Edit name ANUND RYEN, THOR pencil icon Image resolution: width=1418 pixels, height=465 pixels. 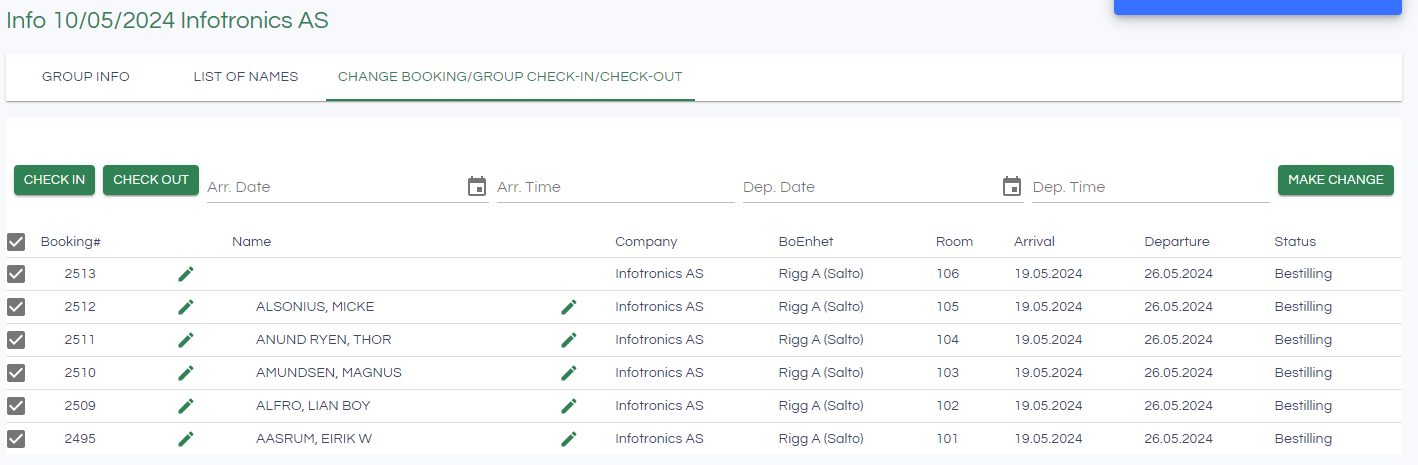click(569, 340)
